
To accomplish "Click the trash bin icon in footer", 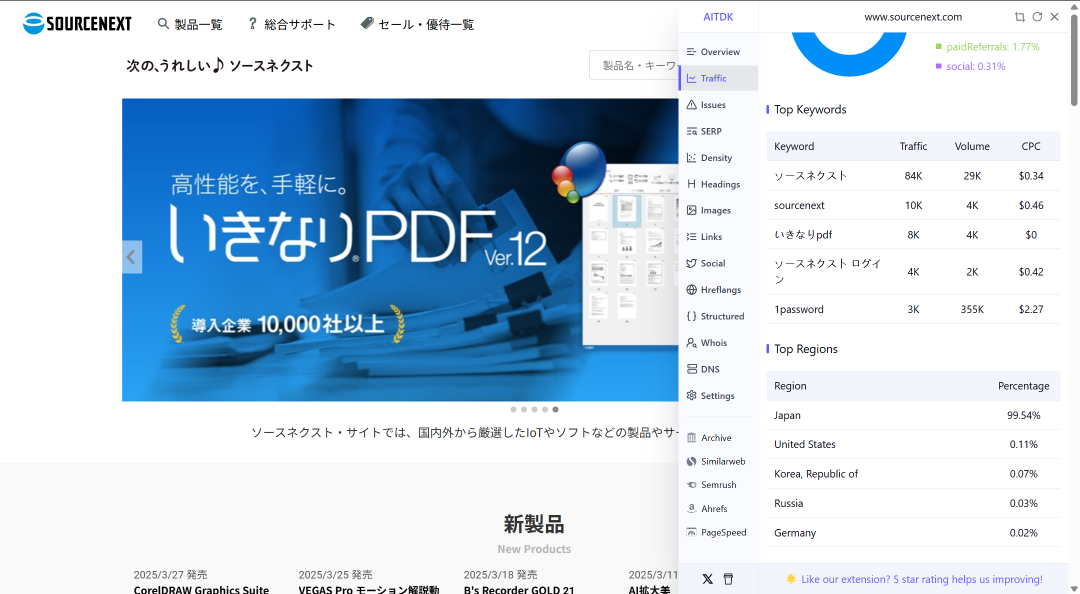I will 728,579.
